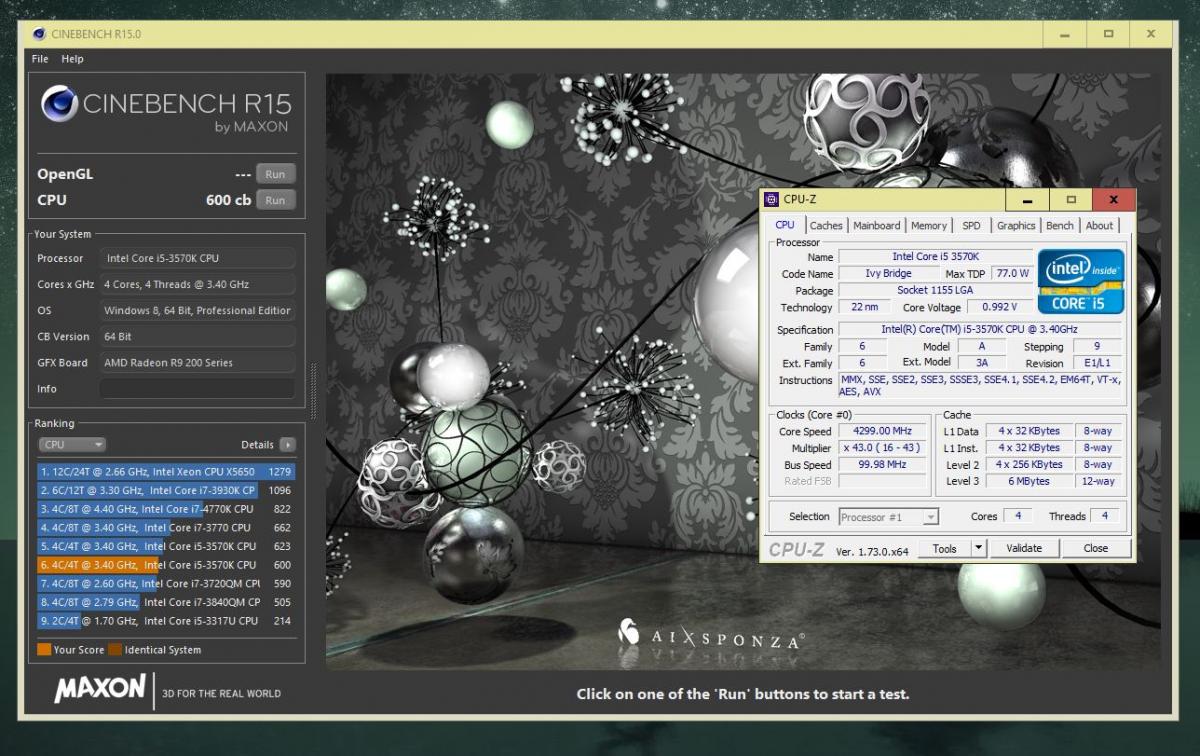Click the Multiplier value x 43.0 (16 - 43)
The width and height of the screenshot is (1200, 756).
tap(883, 448)
